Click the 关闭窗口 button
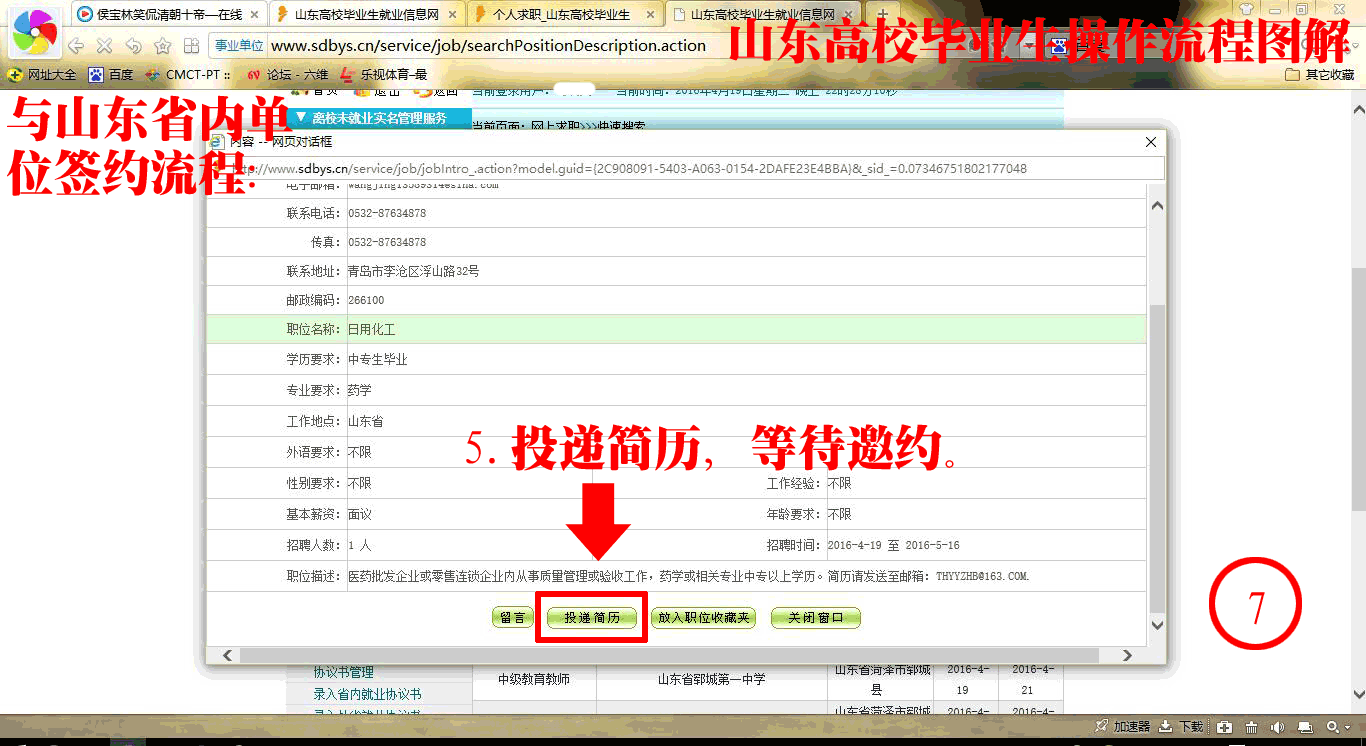This screenshot has width=1366, height=746. [x=815, y=618]
